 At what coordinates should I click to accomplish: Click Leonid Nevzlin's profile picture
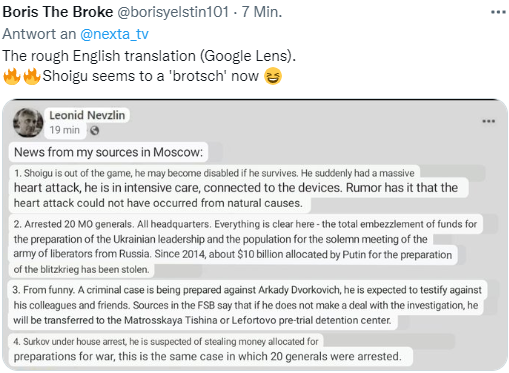coord(28,123)
